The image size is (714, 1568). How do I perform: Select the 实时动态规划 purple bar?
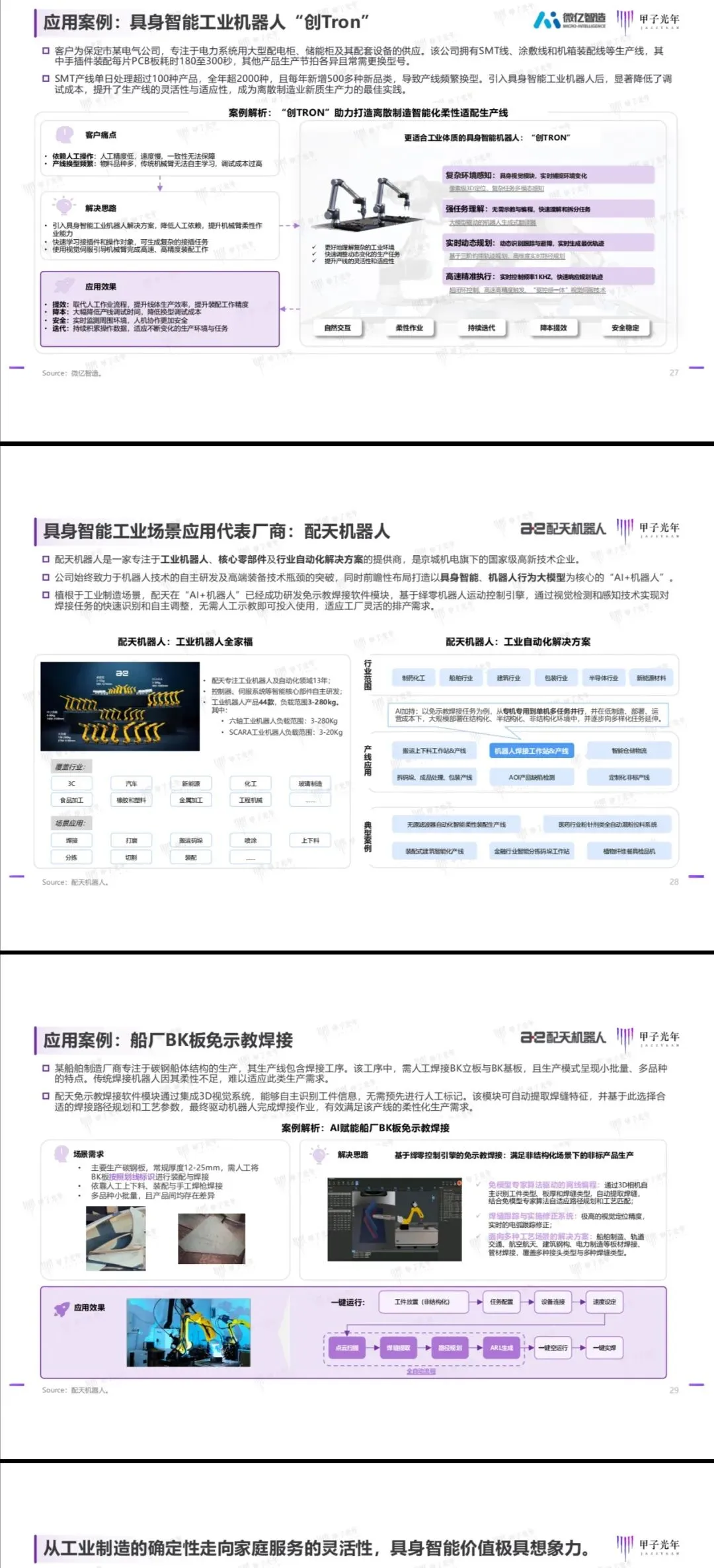(549, 243)
